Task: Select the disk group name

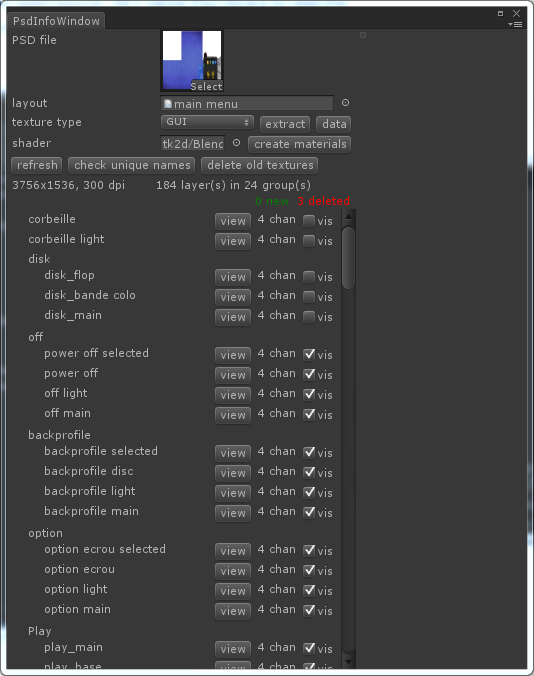Action: (x=39, y=259)
